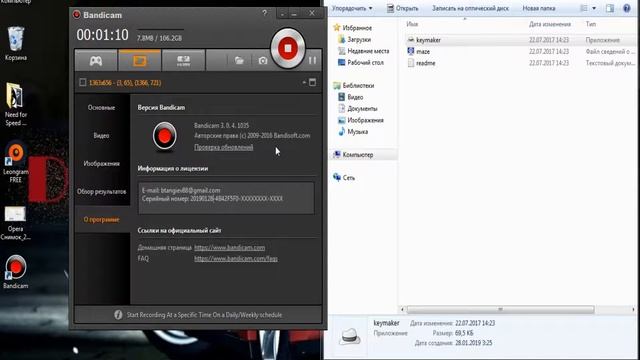Open the https://www.bandicam.com homepage link
Viewport: 640px width, 360px height.
tap(229, 248)
